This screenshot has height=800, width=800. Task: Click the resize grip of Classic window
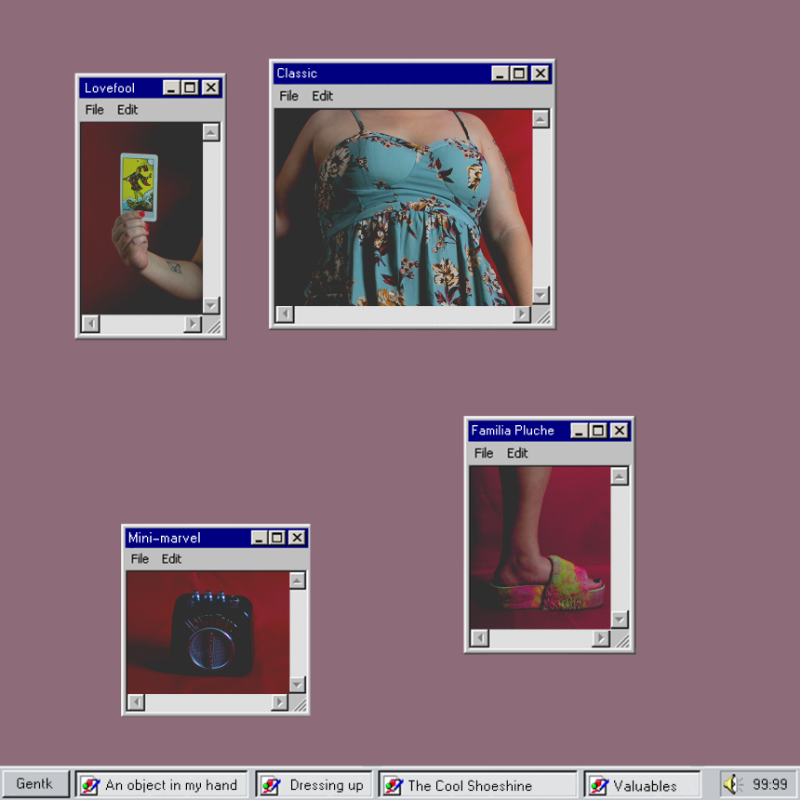pos(543,316)
